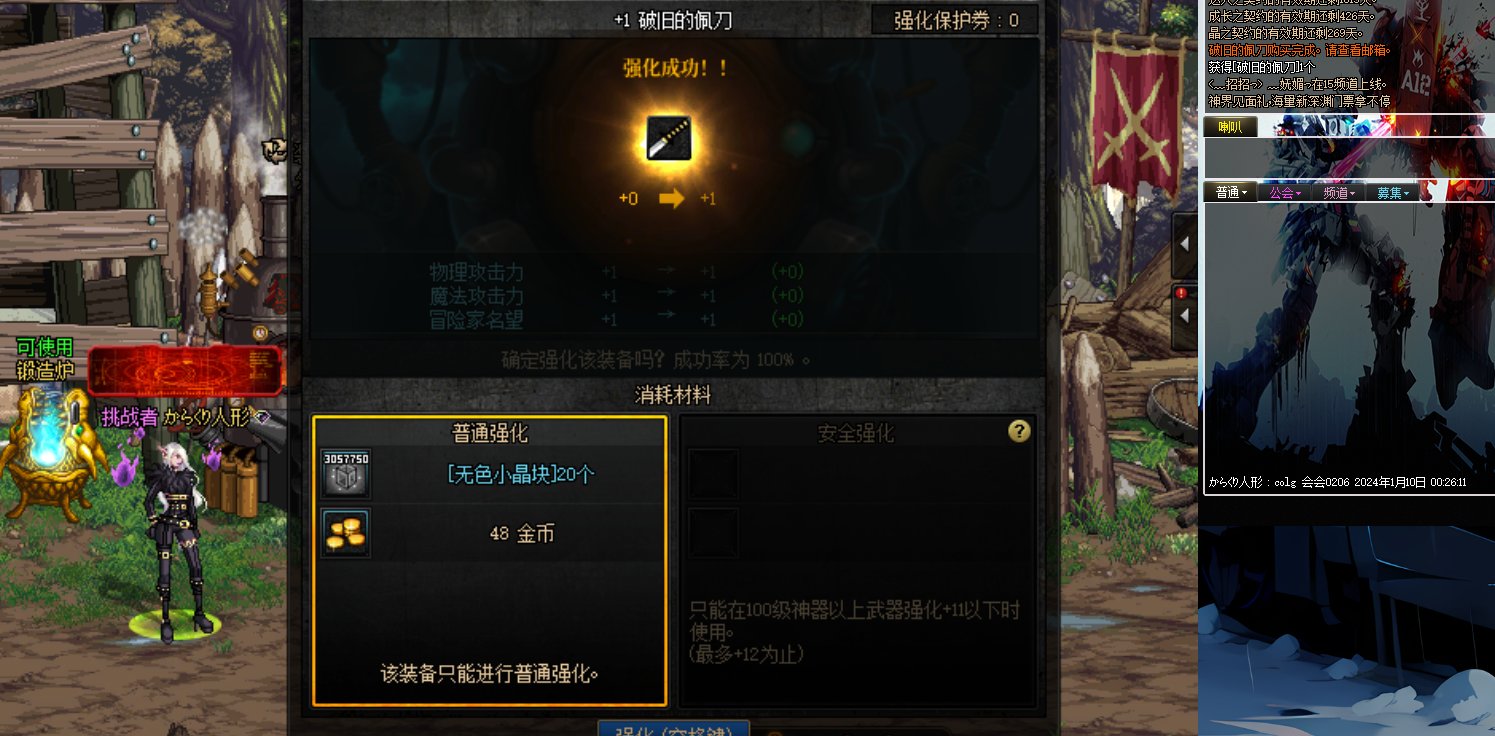Open the 普通 chat channel dropdown
Screen dimensions: 1495x736
tap(1231, 192)
